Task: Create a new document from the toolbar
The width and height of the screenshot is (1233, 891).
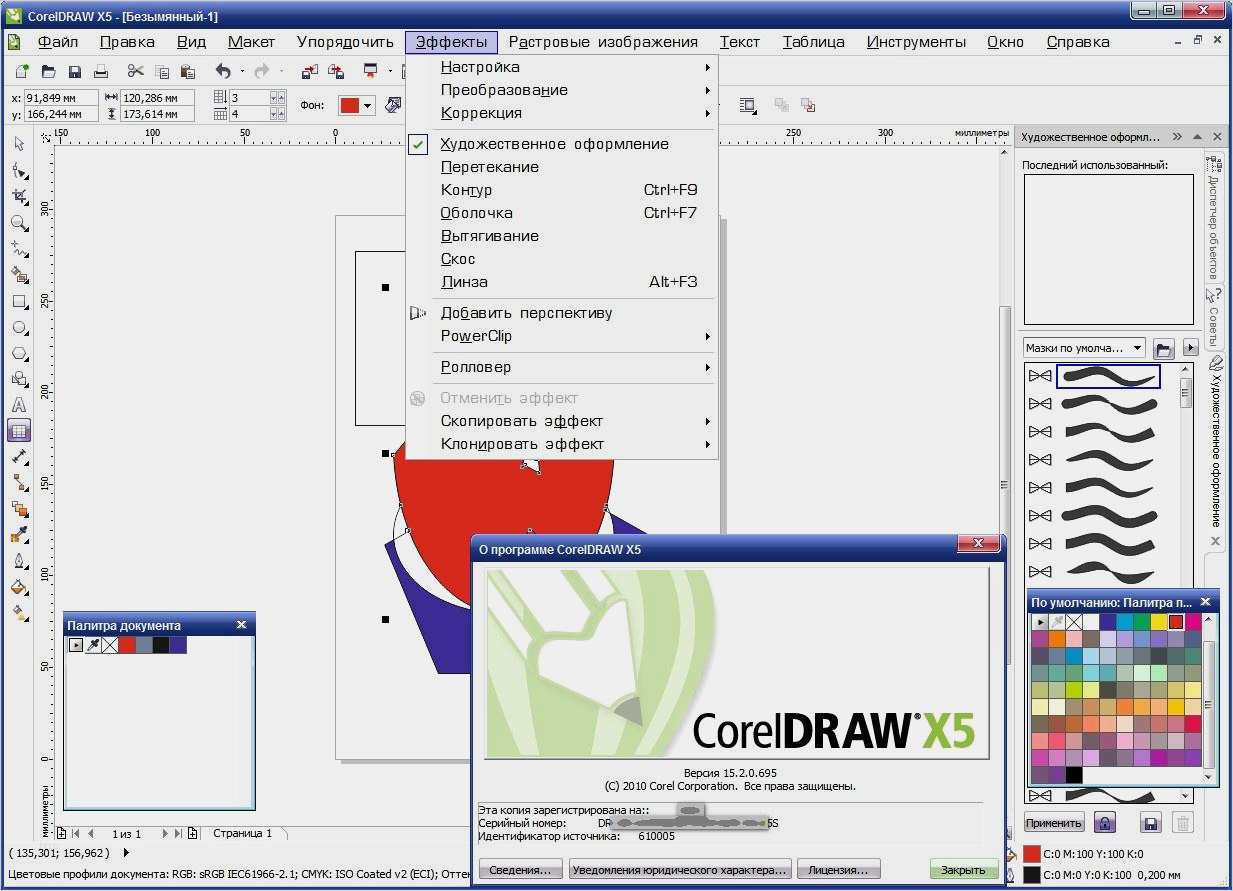Action: pyautogui.click(x=22, y=71)
